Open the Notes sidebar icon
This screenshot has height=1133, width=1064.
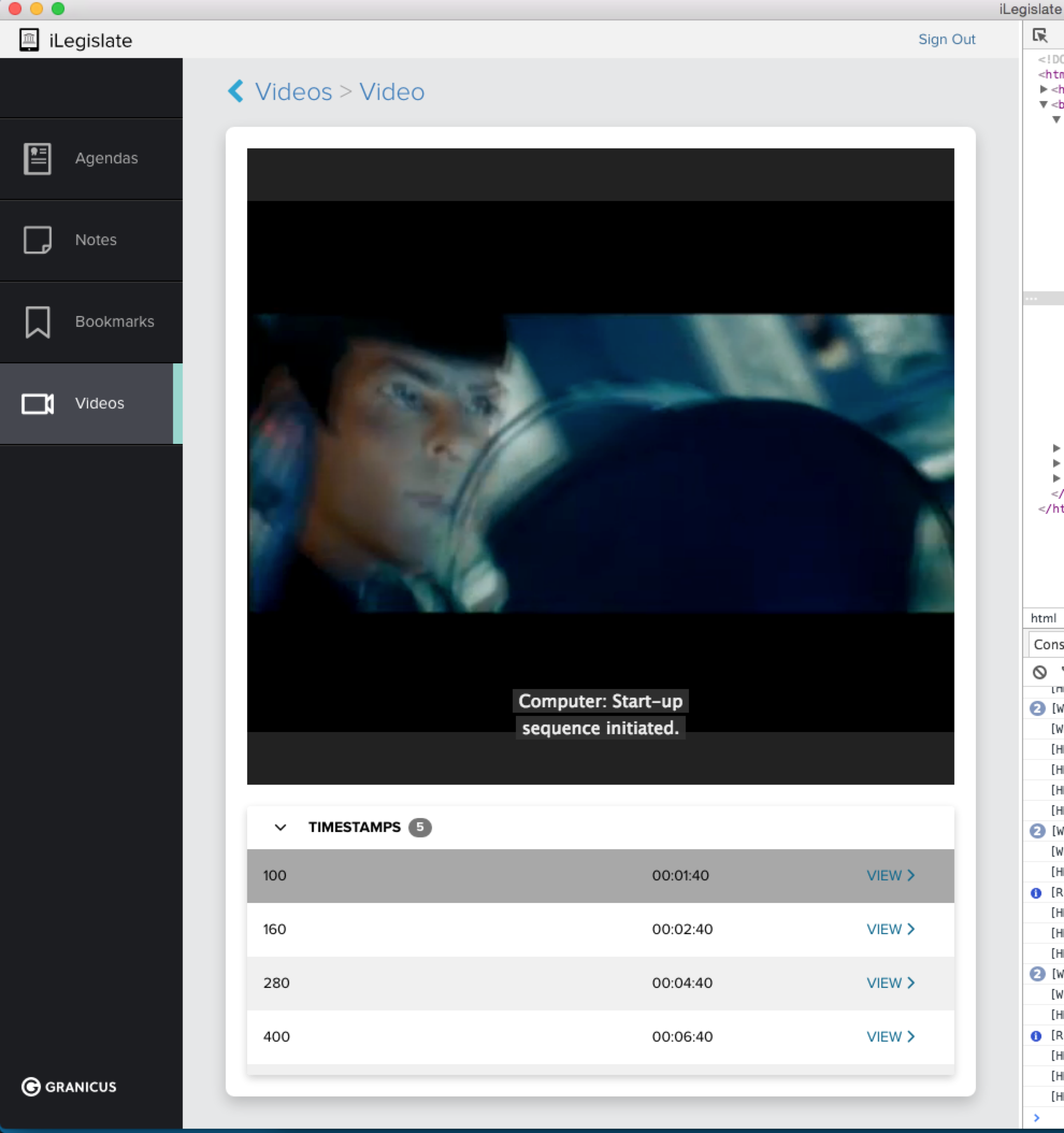pyautogui.click(x=38, y=240)
